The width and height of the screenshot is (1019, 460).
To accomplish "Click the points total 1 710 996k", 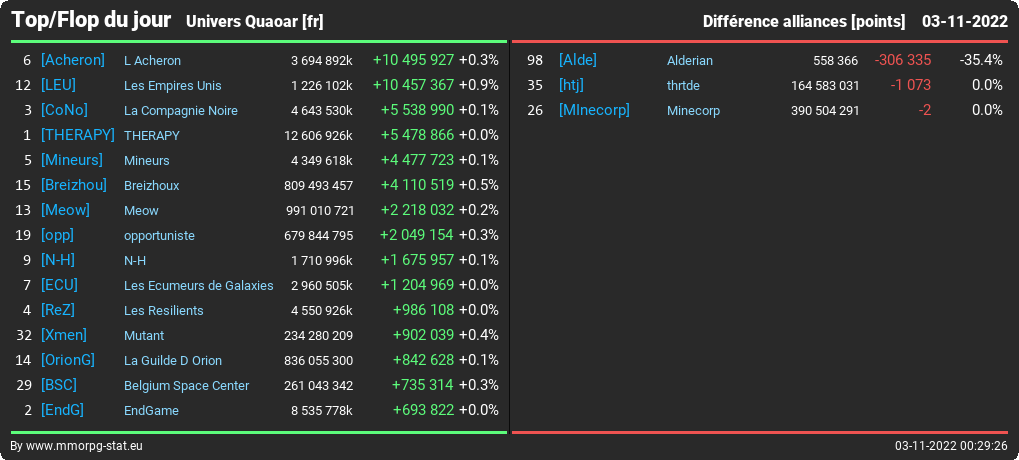I will click(x=322, y=261).
